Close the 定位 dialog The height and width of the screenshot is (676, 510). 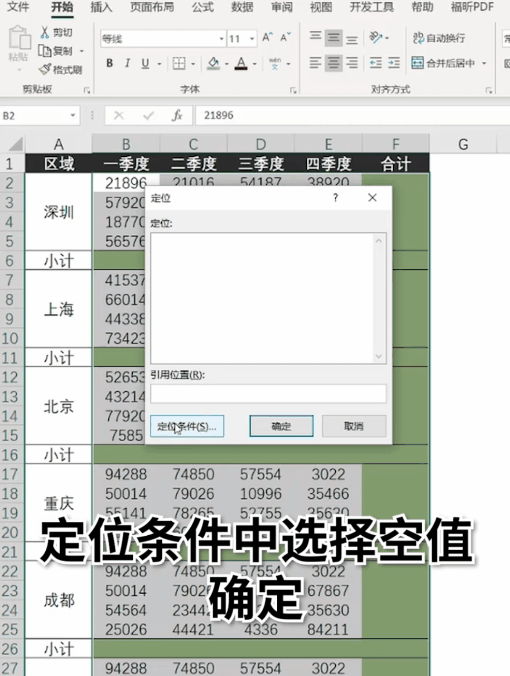372,198
